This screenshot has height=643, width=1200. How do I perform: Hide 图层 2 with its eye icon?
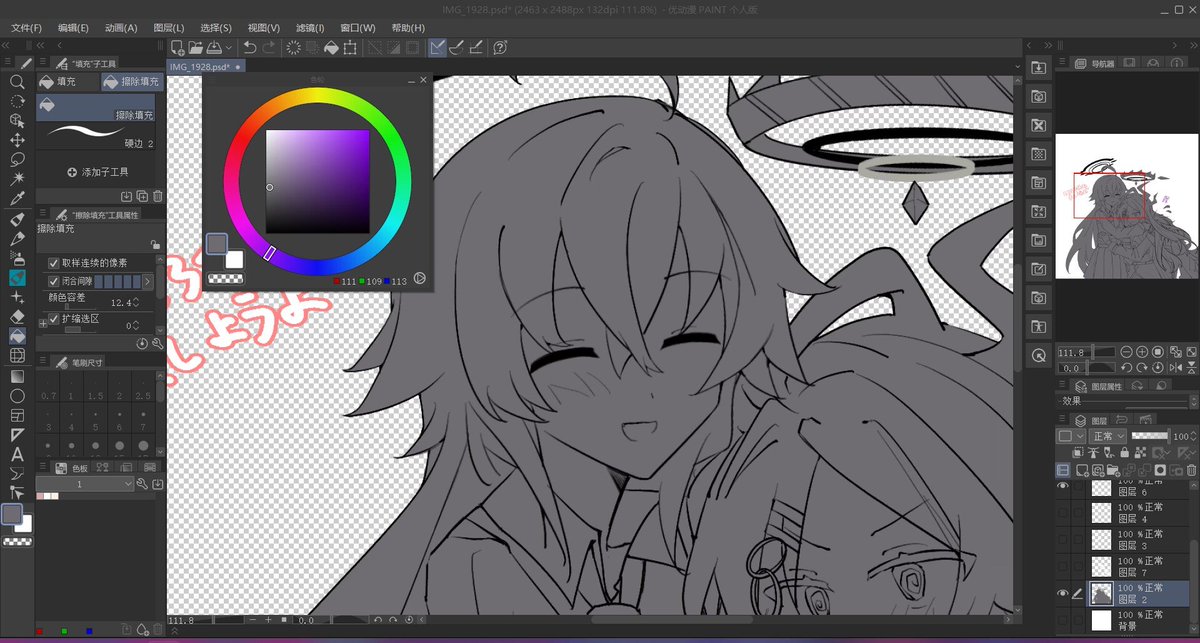pos(1063,593)
